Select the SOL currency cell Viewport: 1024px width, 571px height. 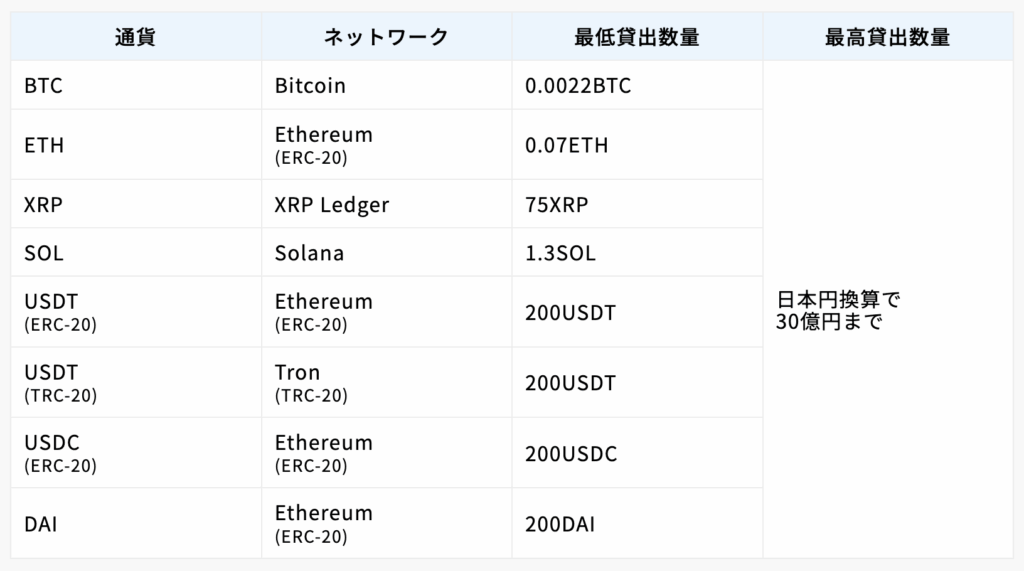[x=44, y=253]
